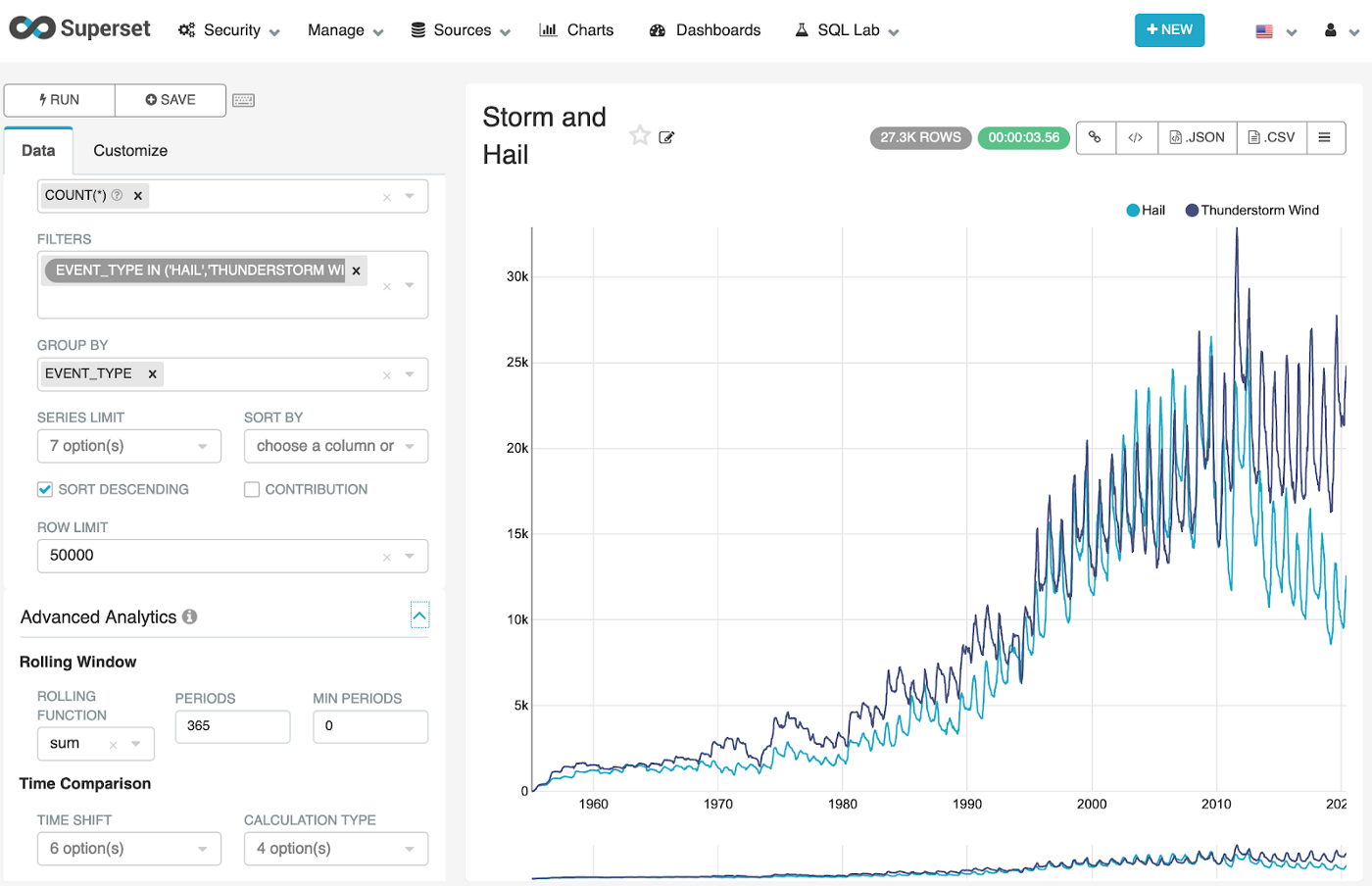Download chart data as .CSV
Image resolution: width=1372 pixels, height=886 pixels.
click(1270, 137)
